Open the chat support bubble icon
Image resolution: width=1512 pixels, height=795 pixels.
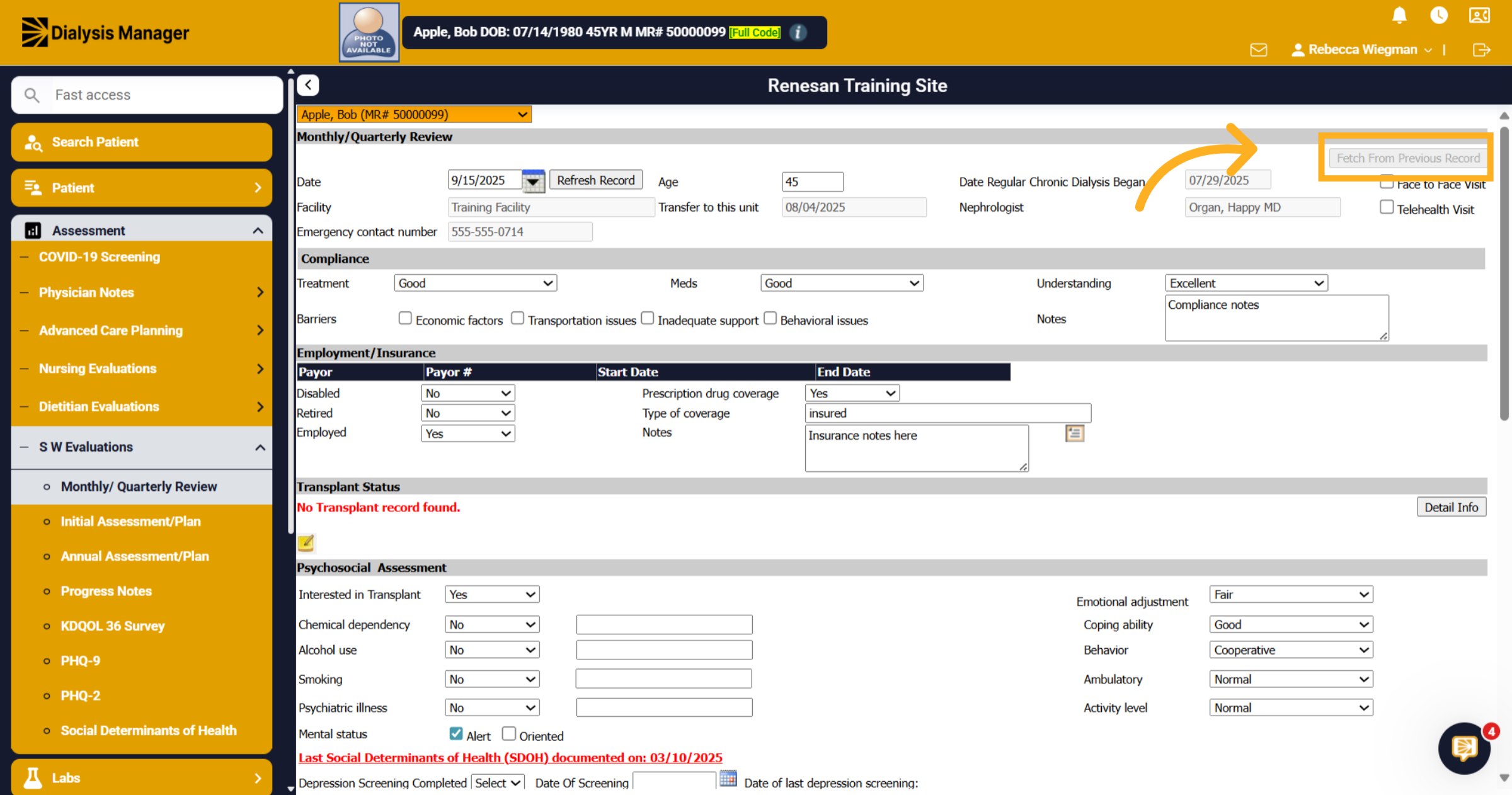[1464, 748]
